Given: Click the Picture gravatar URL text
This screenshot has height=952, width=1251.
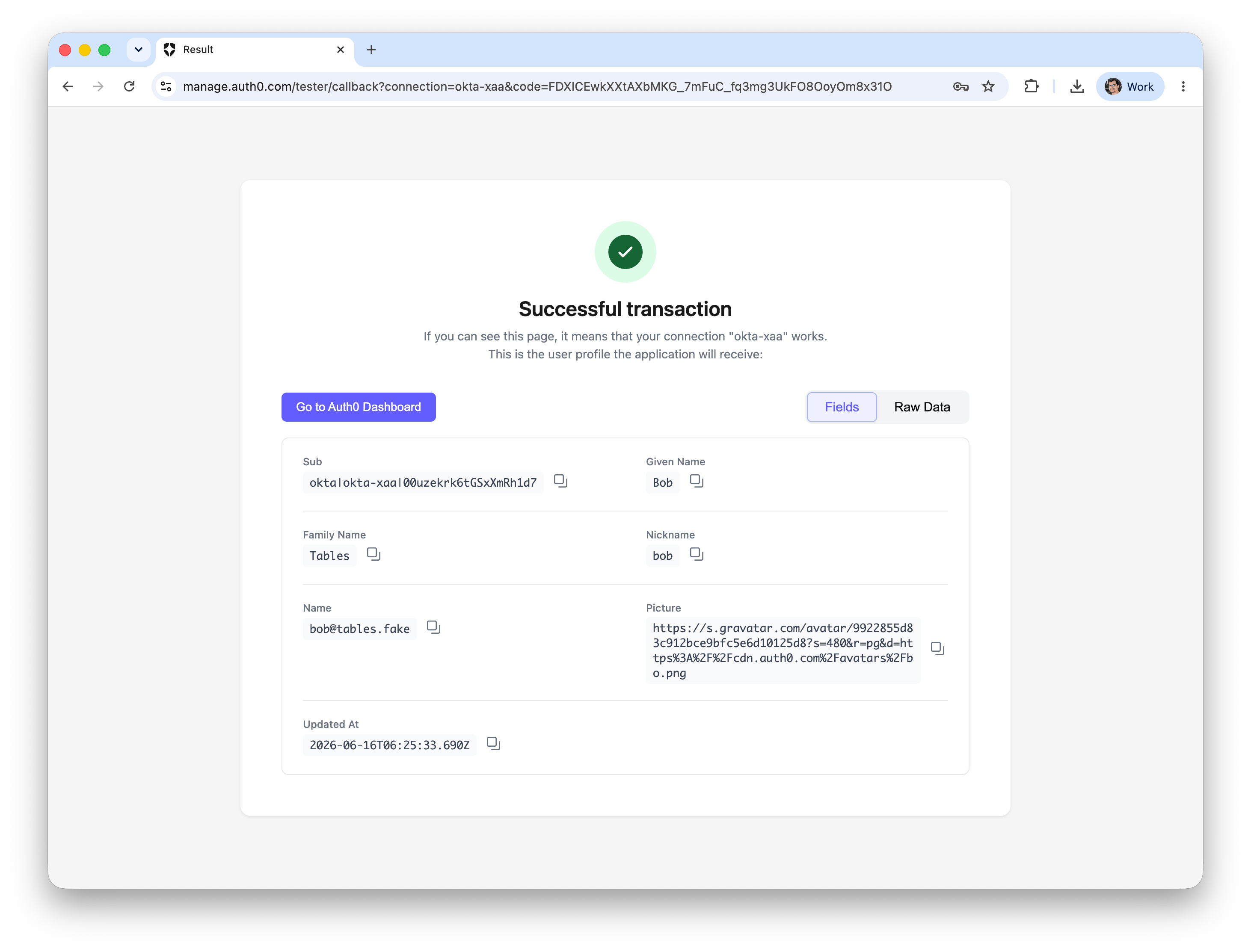Looking at the screenshot, I should [782, 650].
